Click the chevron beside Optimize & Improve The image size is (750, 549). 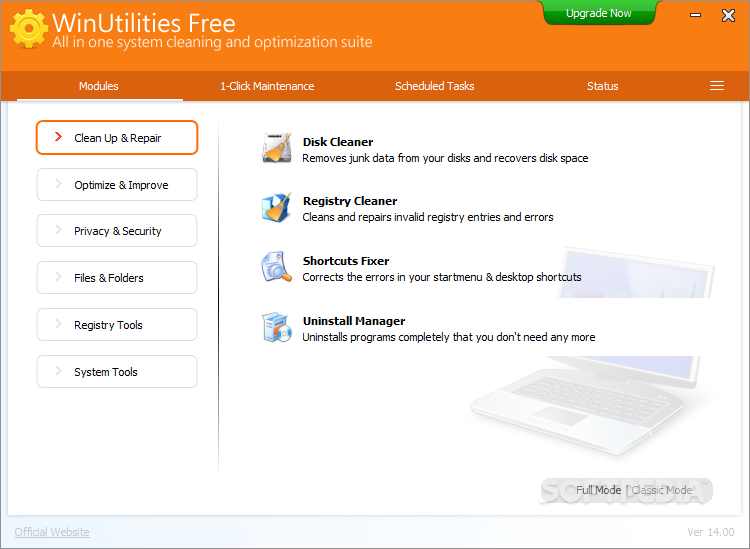pos(58,184)
